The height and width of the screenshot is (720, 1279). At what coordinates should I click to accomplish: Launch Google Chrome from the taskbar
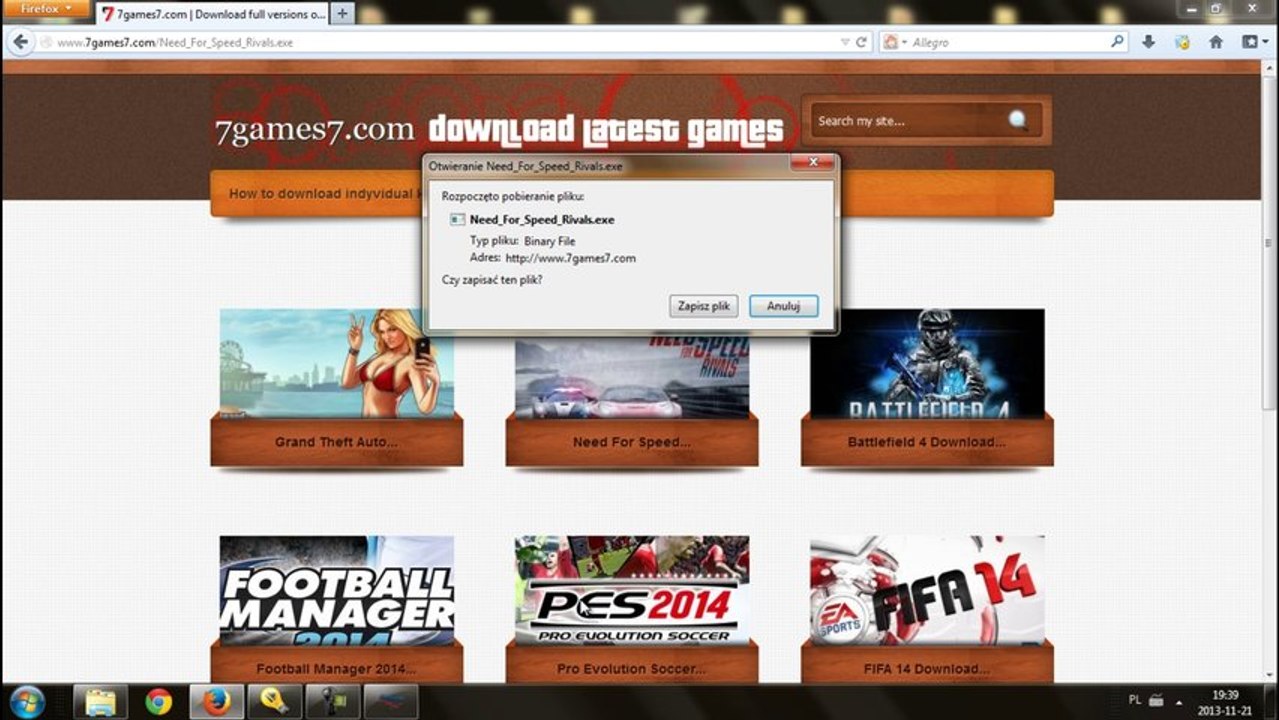point(158,702)
